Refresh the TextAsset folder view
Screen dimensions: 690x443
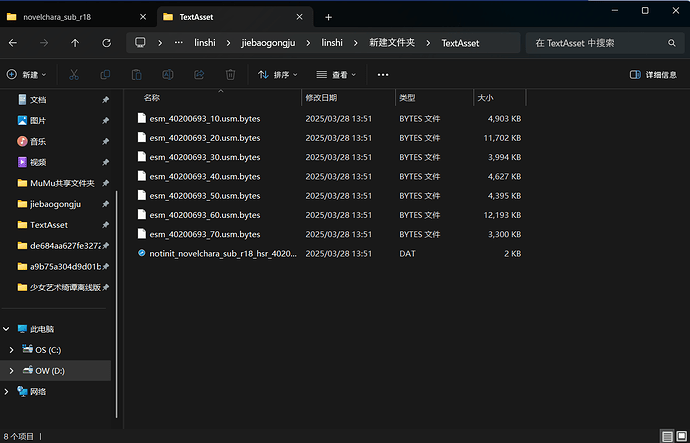[106, 43]
